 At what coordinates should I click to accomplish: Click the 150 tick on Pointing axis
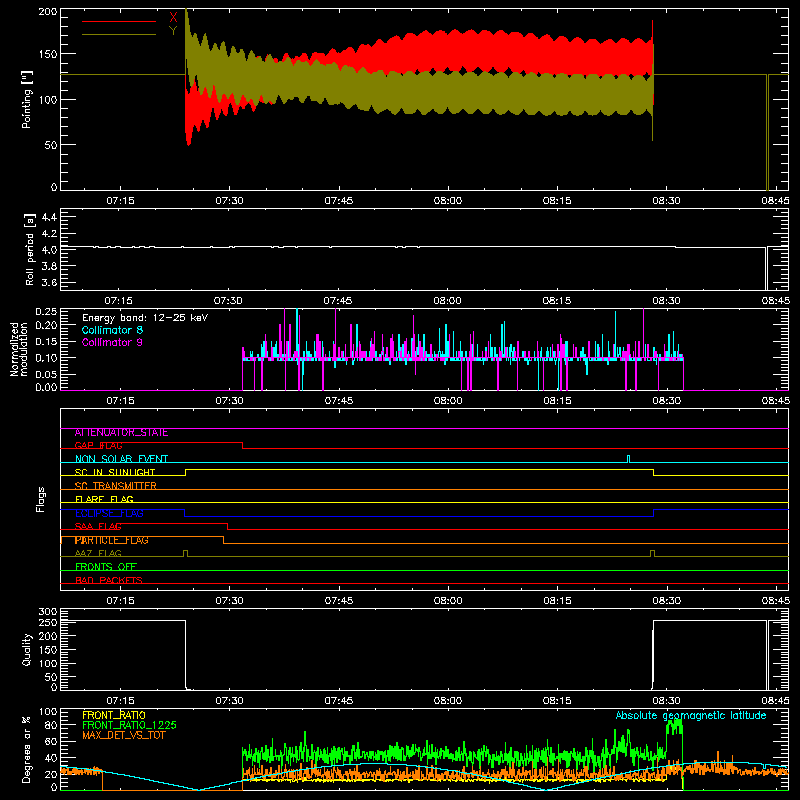coord(48,54)
